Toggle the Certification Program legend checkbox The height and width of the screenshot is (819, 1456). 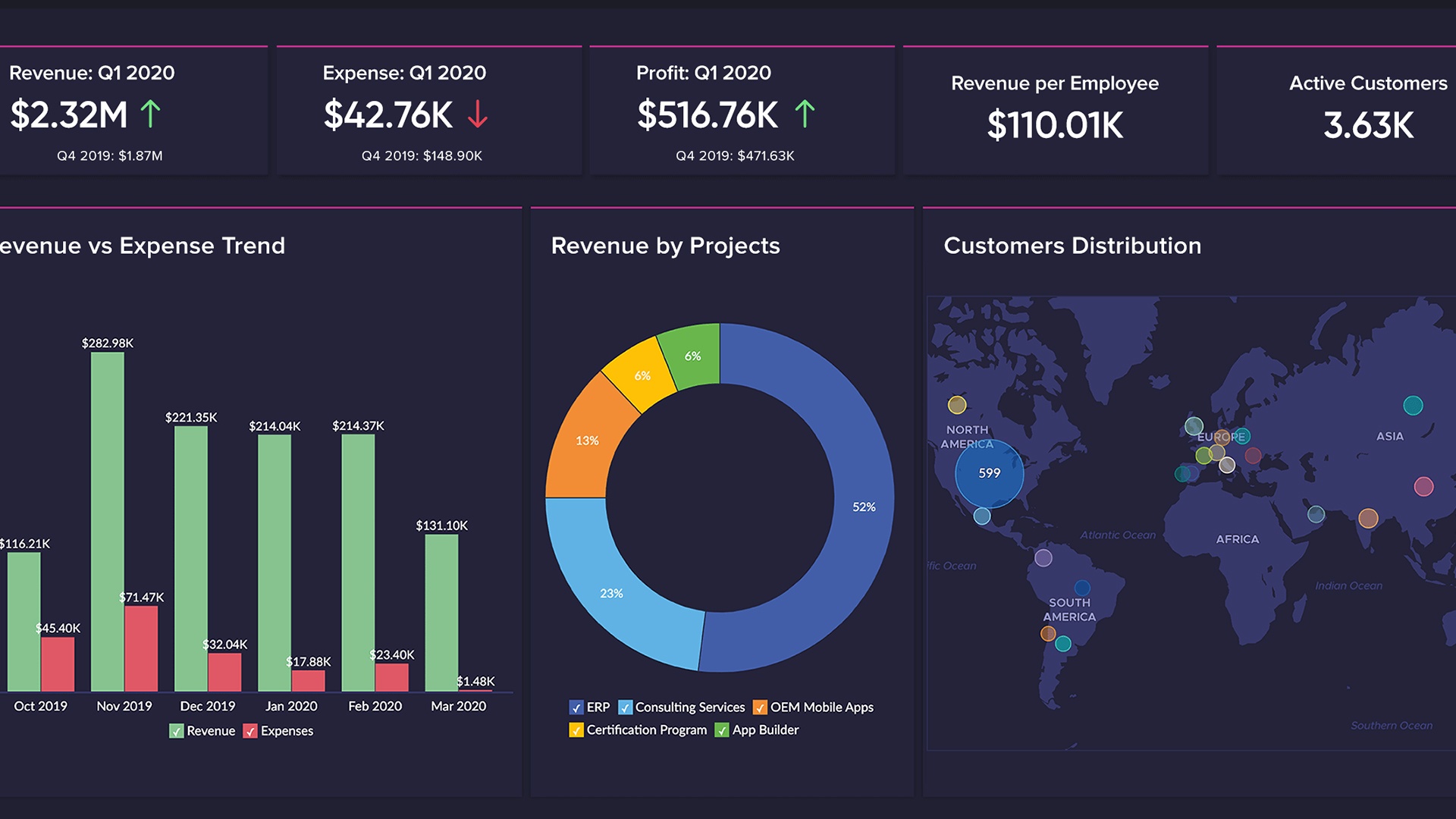tap(576, 730)
